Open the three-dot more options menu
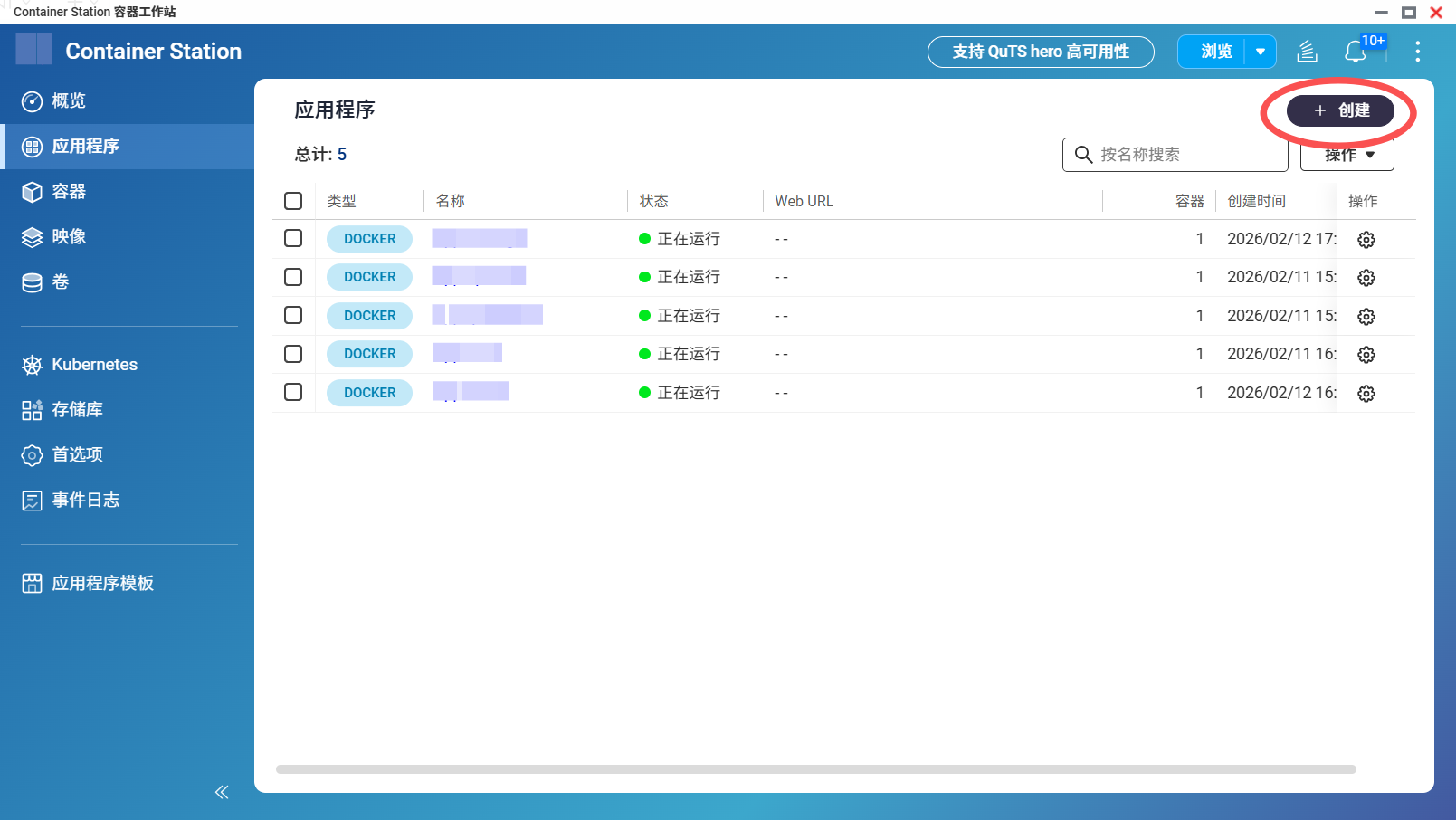The height and width of the screenshot is (820, 1456). coord(1417,52)
